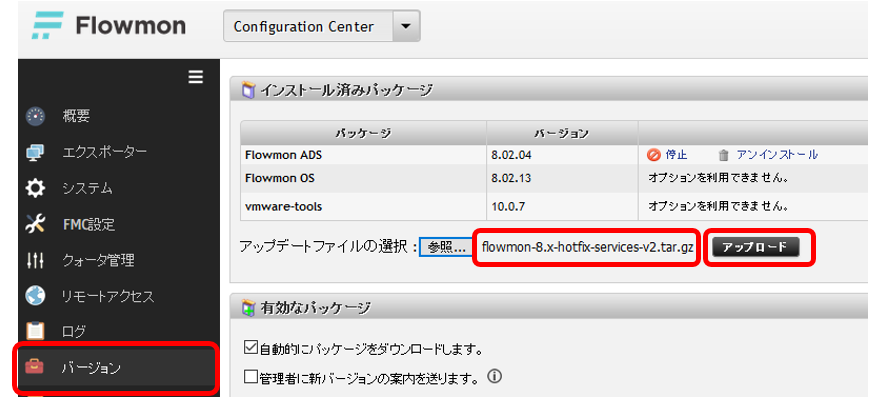Click the info icon beside 新バージョンの案内
Image resolution: width=869 pixels, height=403 pixels.
[x=494, y=378]
